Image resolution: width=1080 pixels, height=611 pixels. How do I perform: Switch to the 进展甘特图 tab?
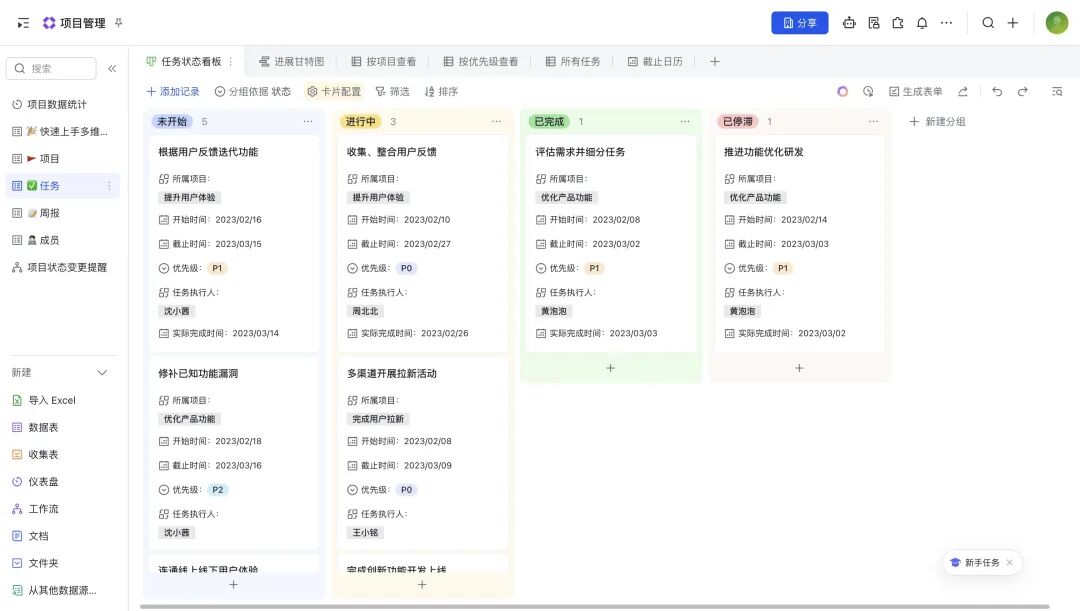pos(291,62)
